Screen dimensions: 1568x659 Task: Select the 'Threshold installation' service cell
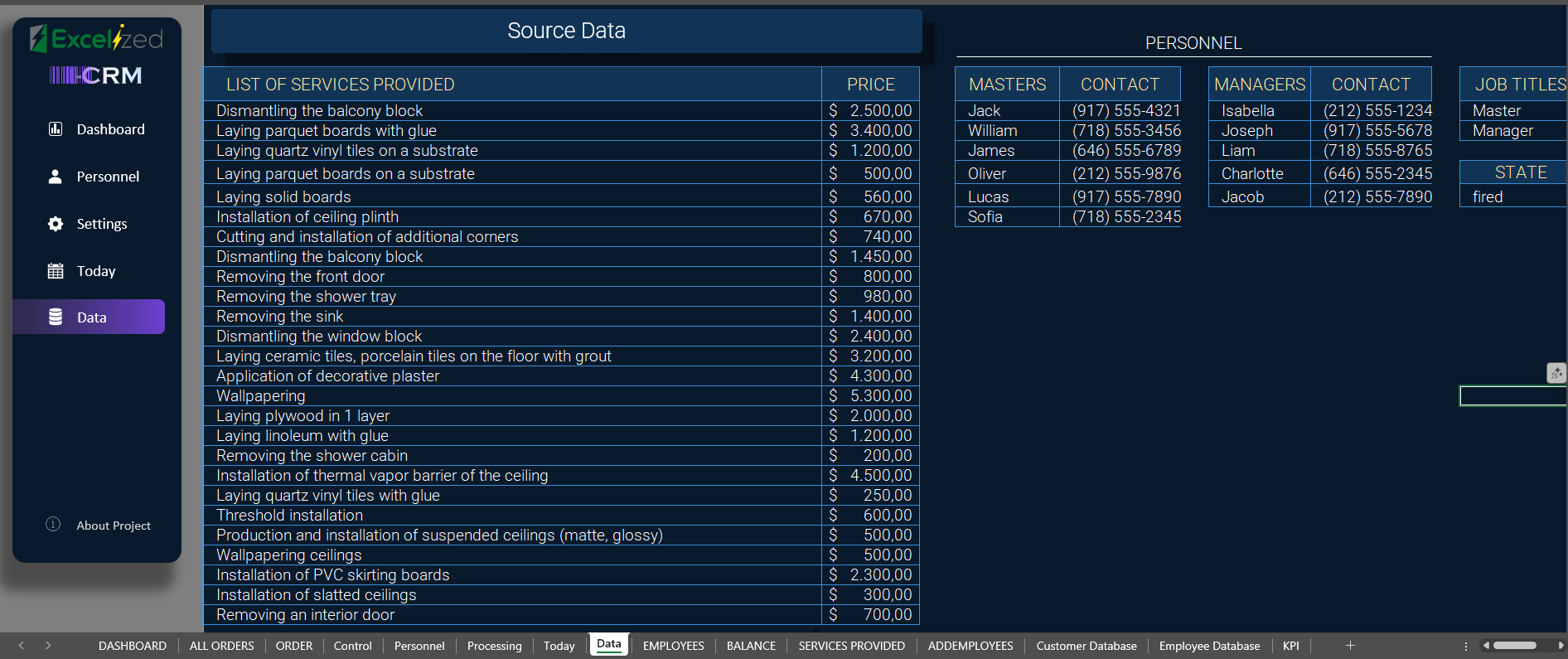click(513, 516)
